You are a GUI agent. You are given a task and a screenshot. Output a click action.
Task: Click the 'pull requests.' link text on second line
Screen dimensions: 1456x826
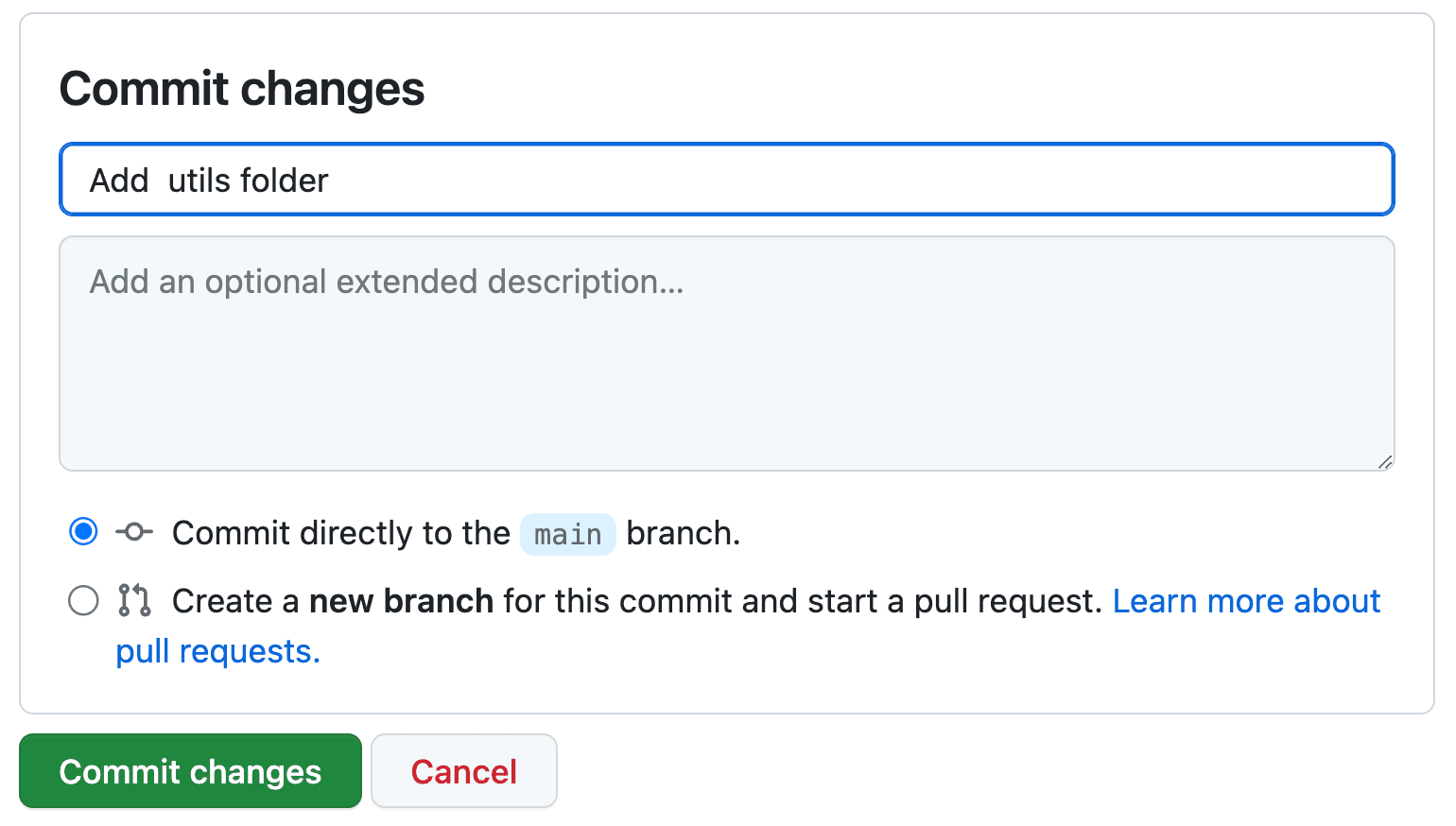click(217, 651)
